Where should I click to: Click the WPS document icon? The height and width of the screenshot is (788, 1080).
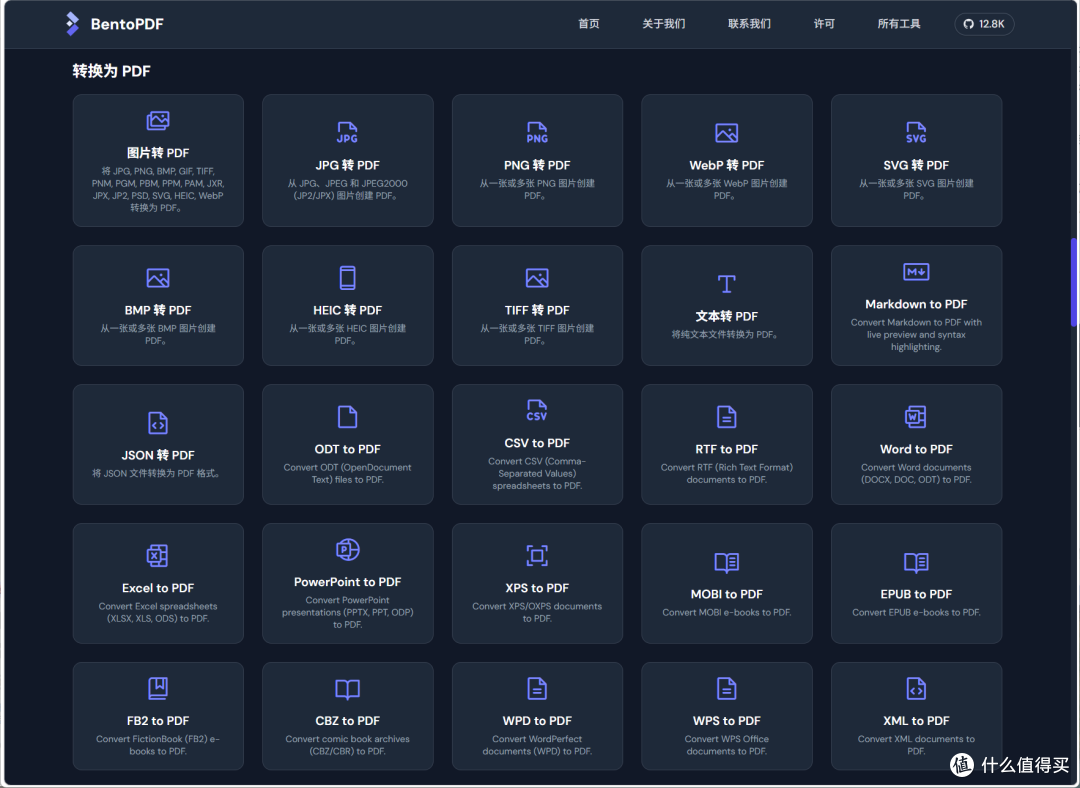[x=727, y=688]
